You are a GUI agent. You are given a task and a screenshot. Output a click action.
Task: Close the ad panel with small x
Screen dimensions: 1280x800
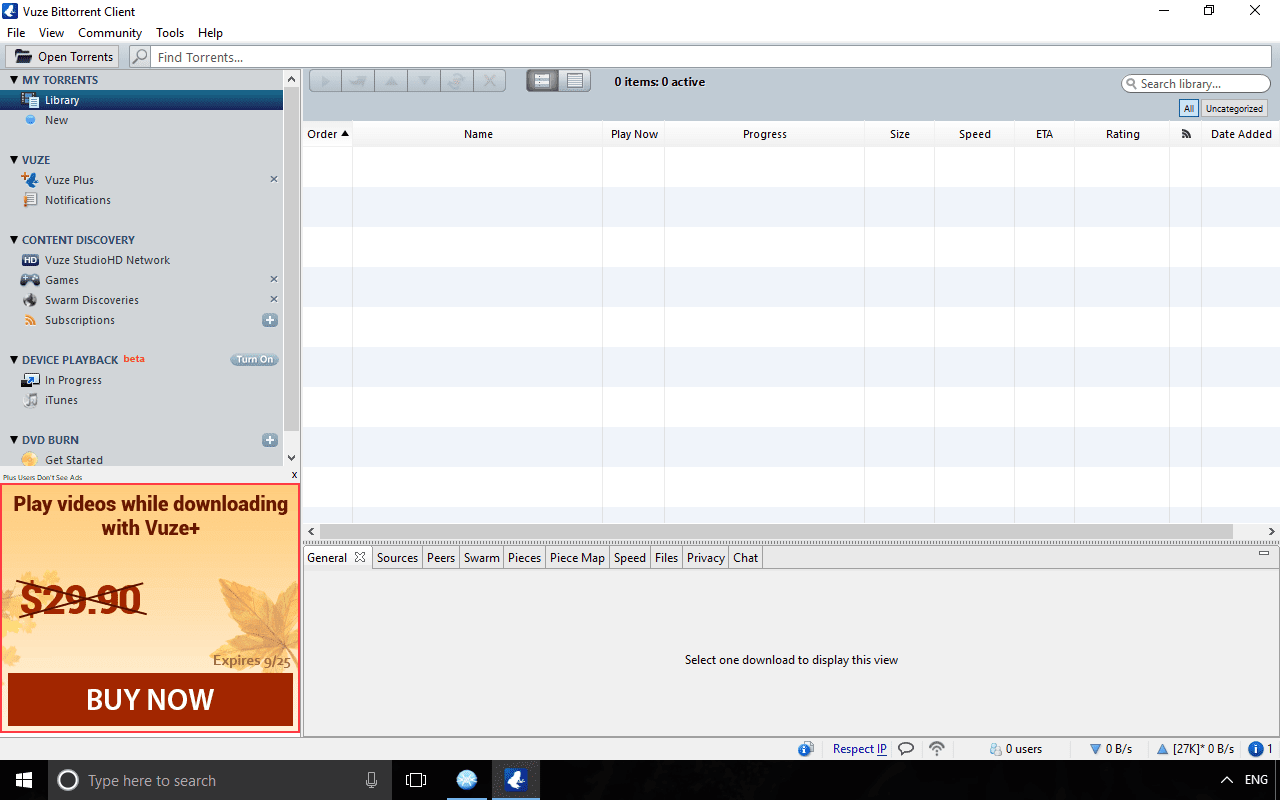point(294,476)
